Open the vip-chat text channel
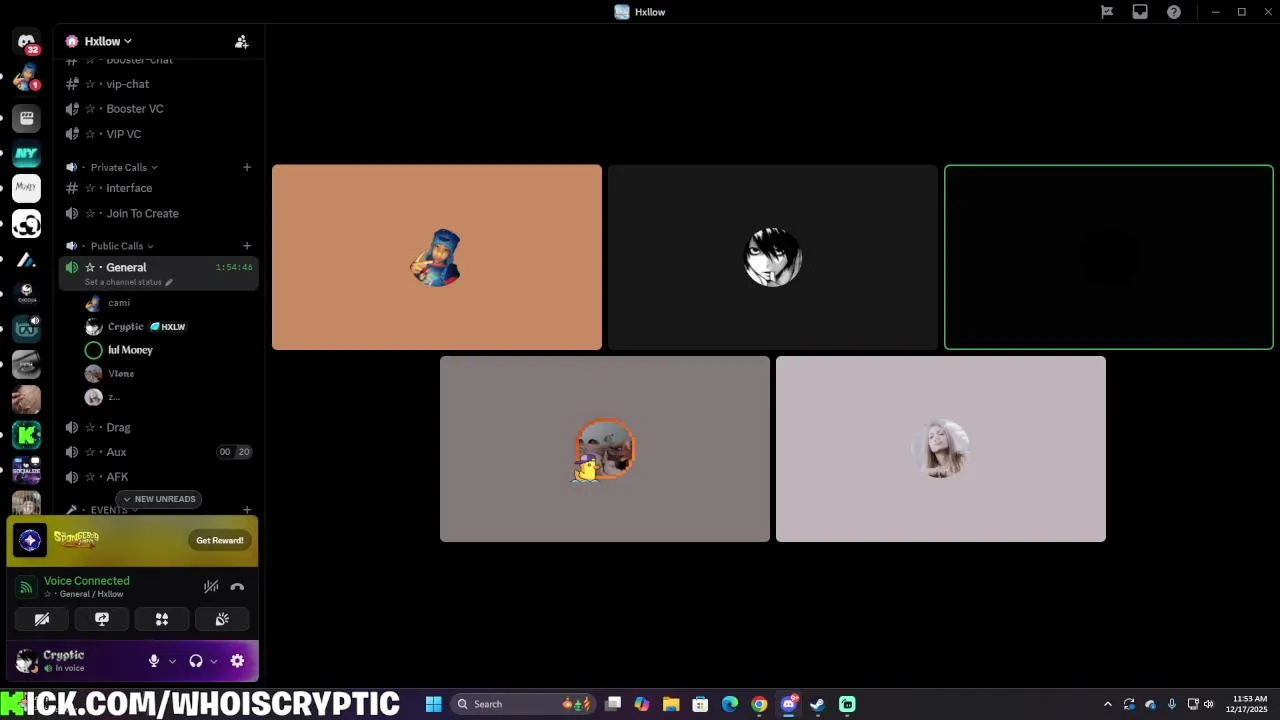Screen dimensions: 1280x720 click(x=159, y=84)
